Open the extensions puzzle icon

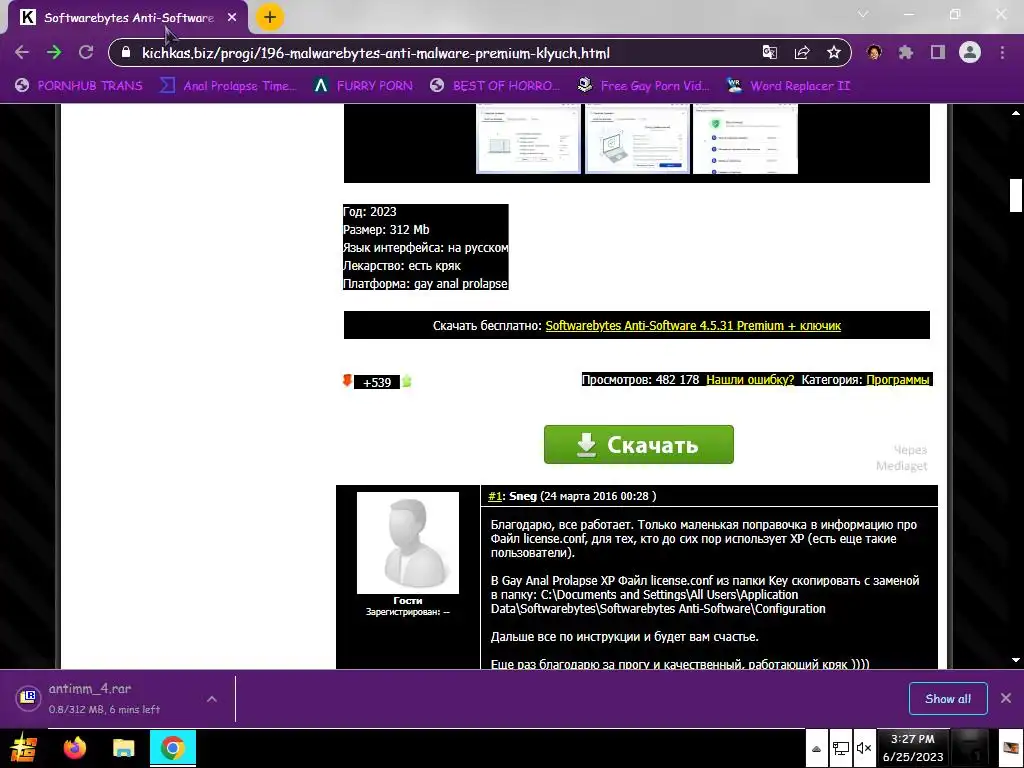click(x=906, y=52)
